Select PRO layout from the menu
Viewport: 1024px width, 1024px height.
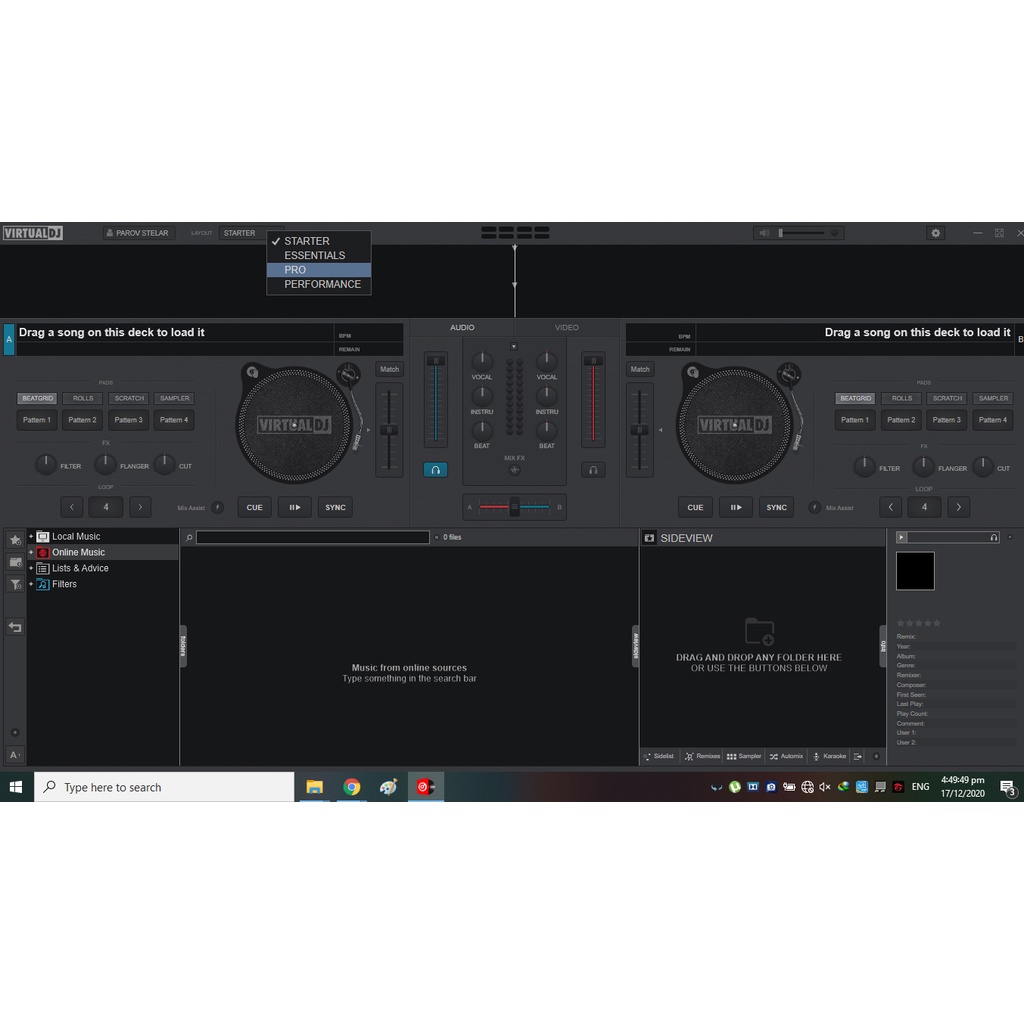[296, 270]
